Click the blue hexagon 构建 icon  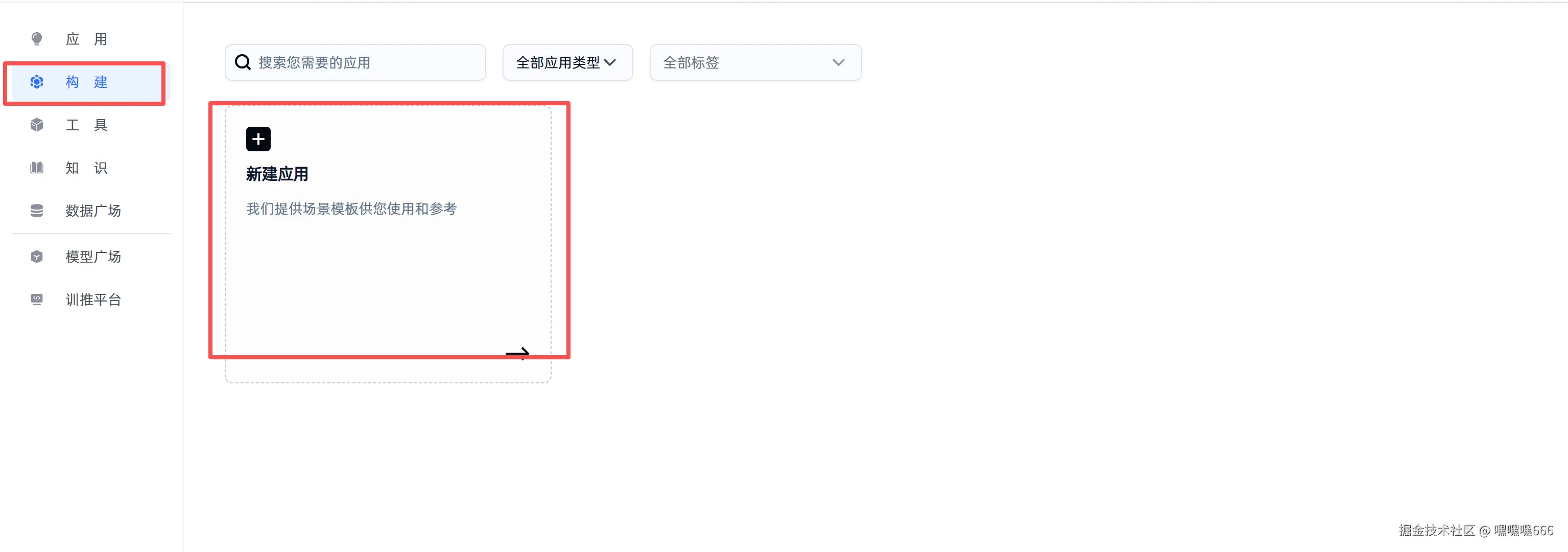37,82
